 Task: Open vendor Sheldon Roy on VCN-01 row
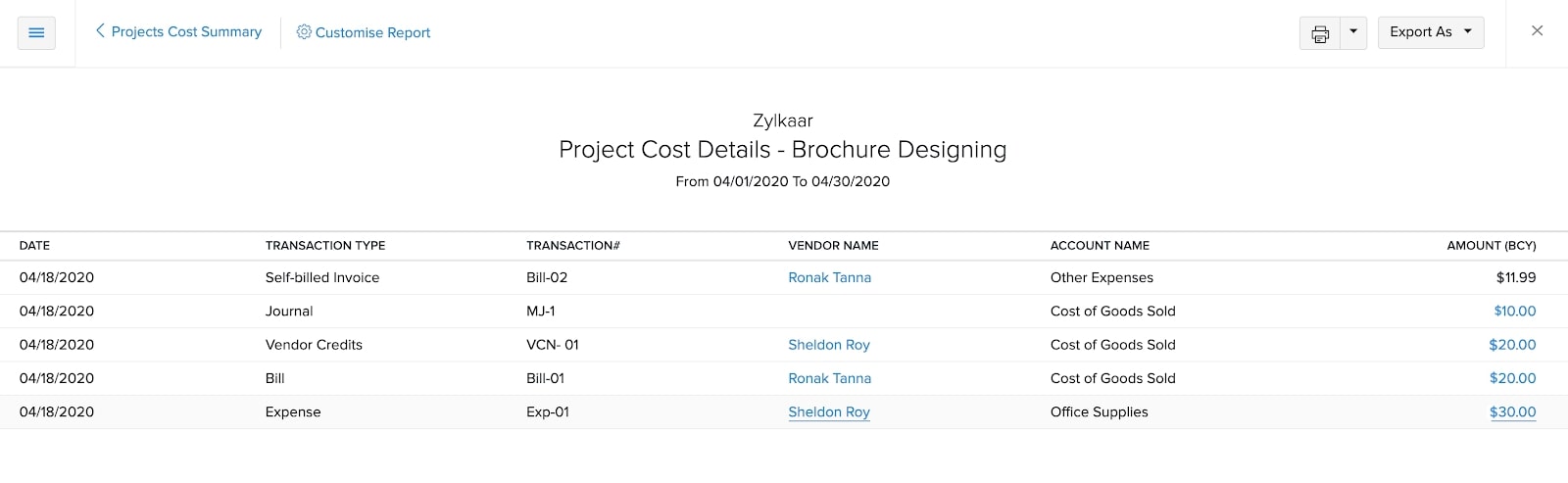[828, 345]
